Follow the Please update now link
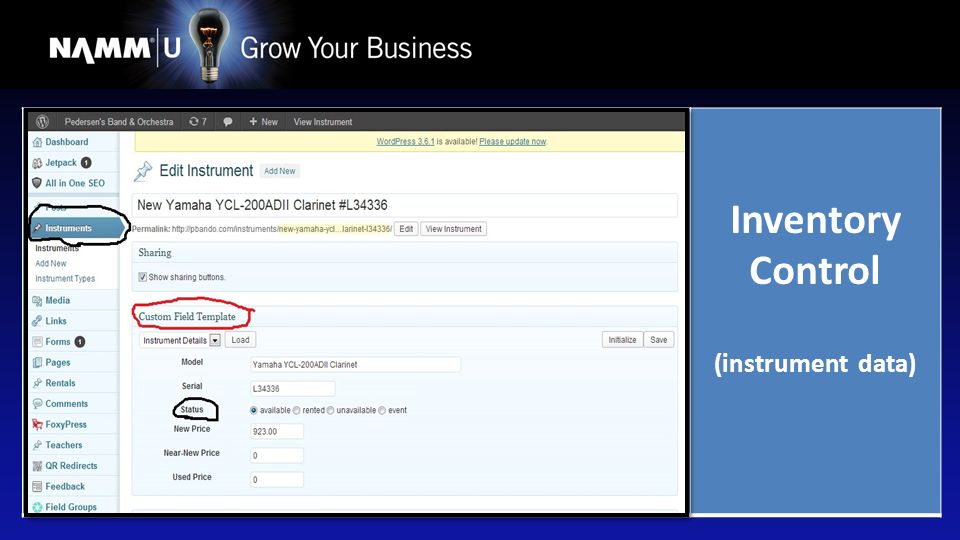The height and width of the screenshot is (540, 960). tap(512, 141)
